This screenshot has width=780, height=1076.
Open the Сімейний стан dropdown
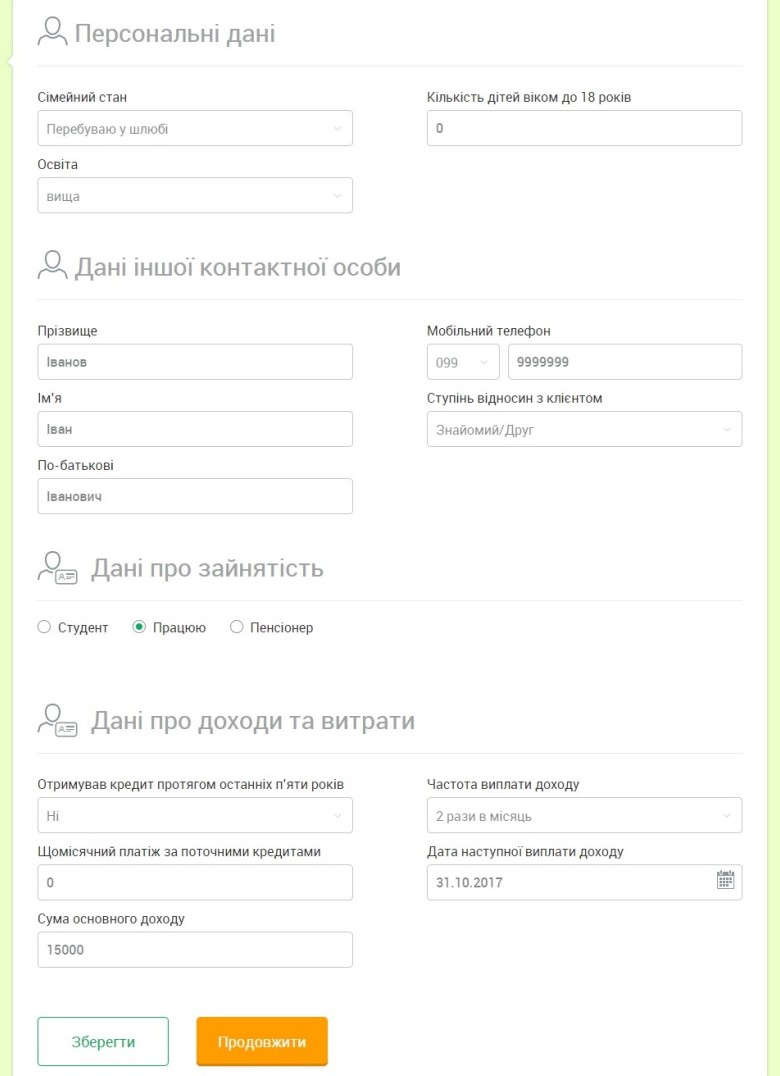coord(195,129)
